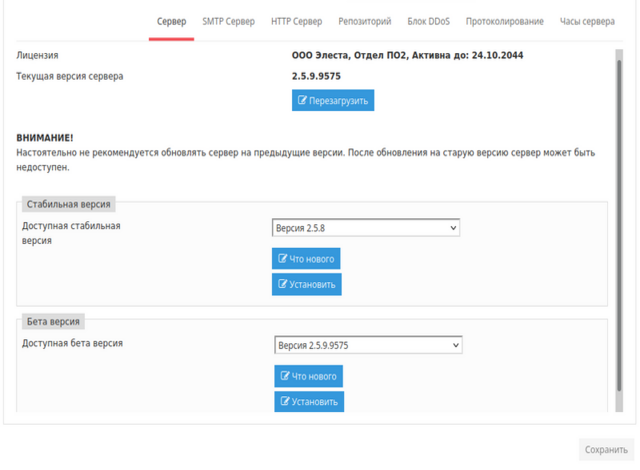Open the stable version dropdown showing Версия 2.5.8
This screenshot has width=640, height=470.
[x=365, y=228]
